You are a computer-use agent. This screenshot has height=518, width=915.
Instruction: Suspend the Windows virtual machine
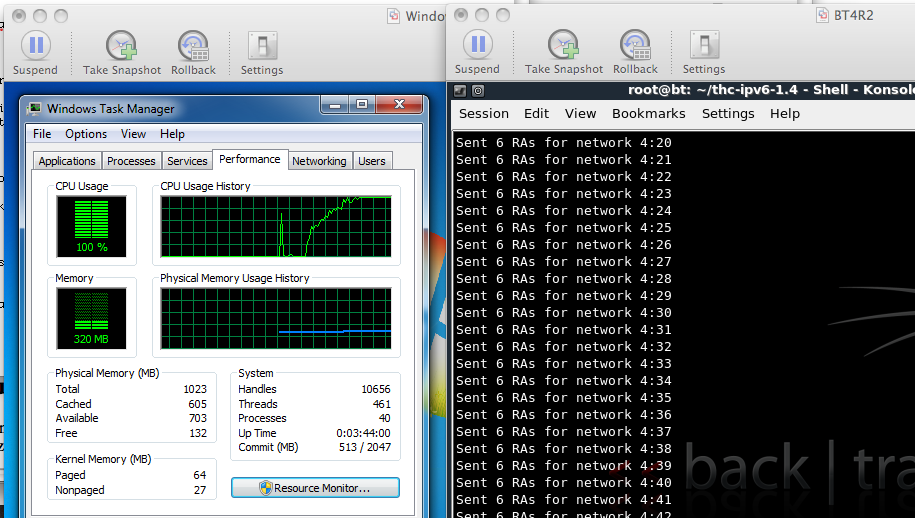tap(36, 52)
